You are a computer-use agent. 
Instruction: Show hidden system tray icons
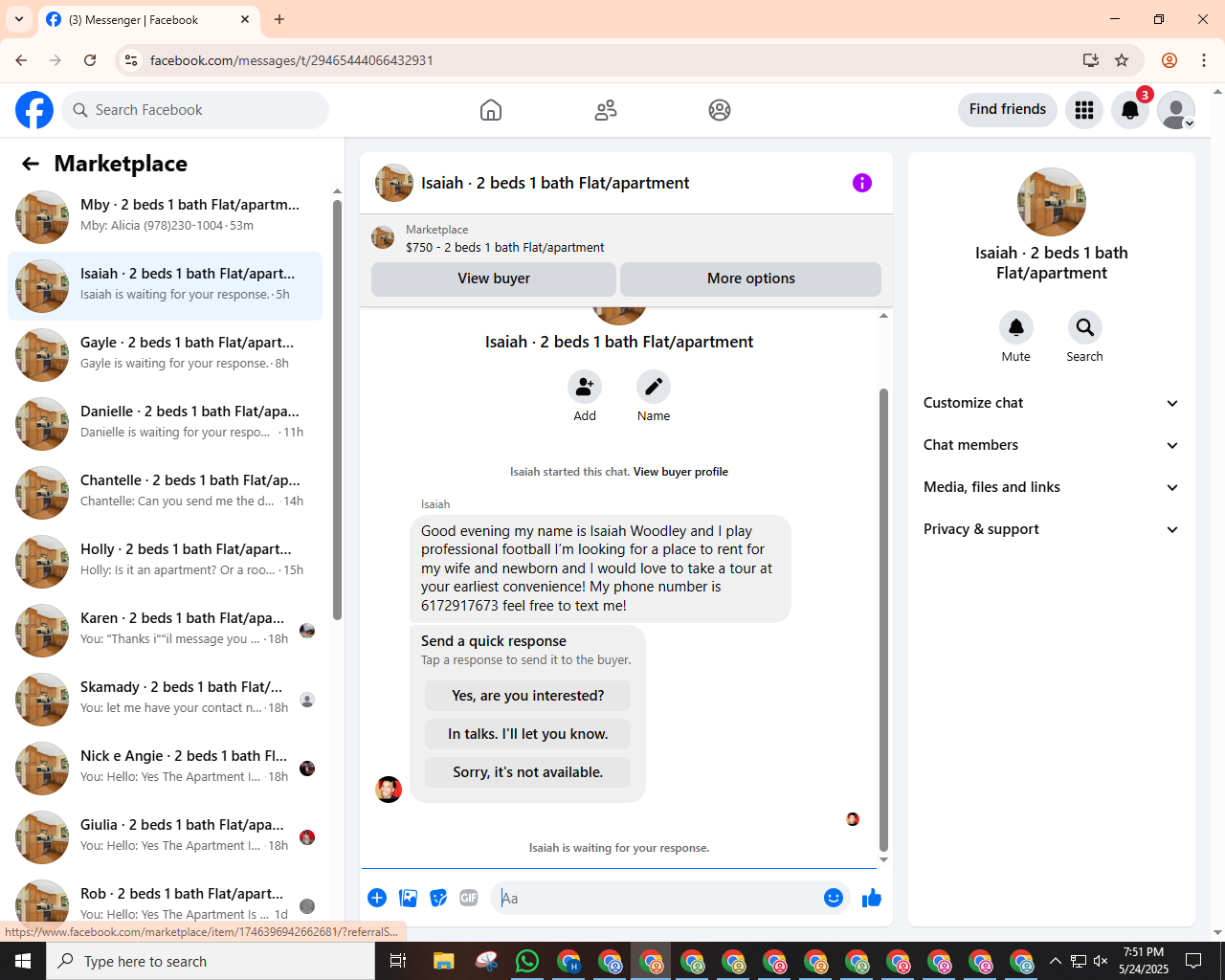pyautogui.click(x=1056, y=961)
